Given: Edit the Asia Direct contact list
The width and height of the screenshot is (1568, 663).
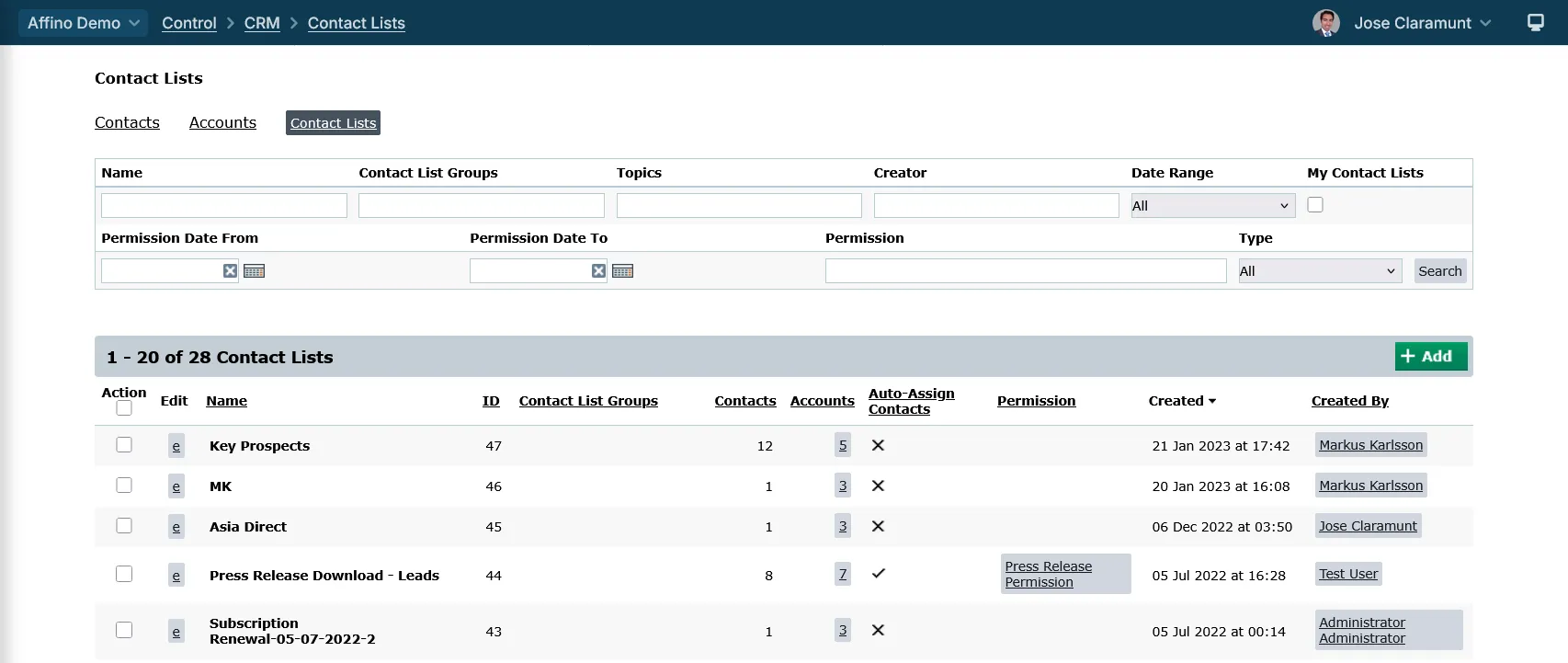Looking at the screenshot, I should 176,527.
